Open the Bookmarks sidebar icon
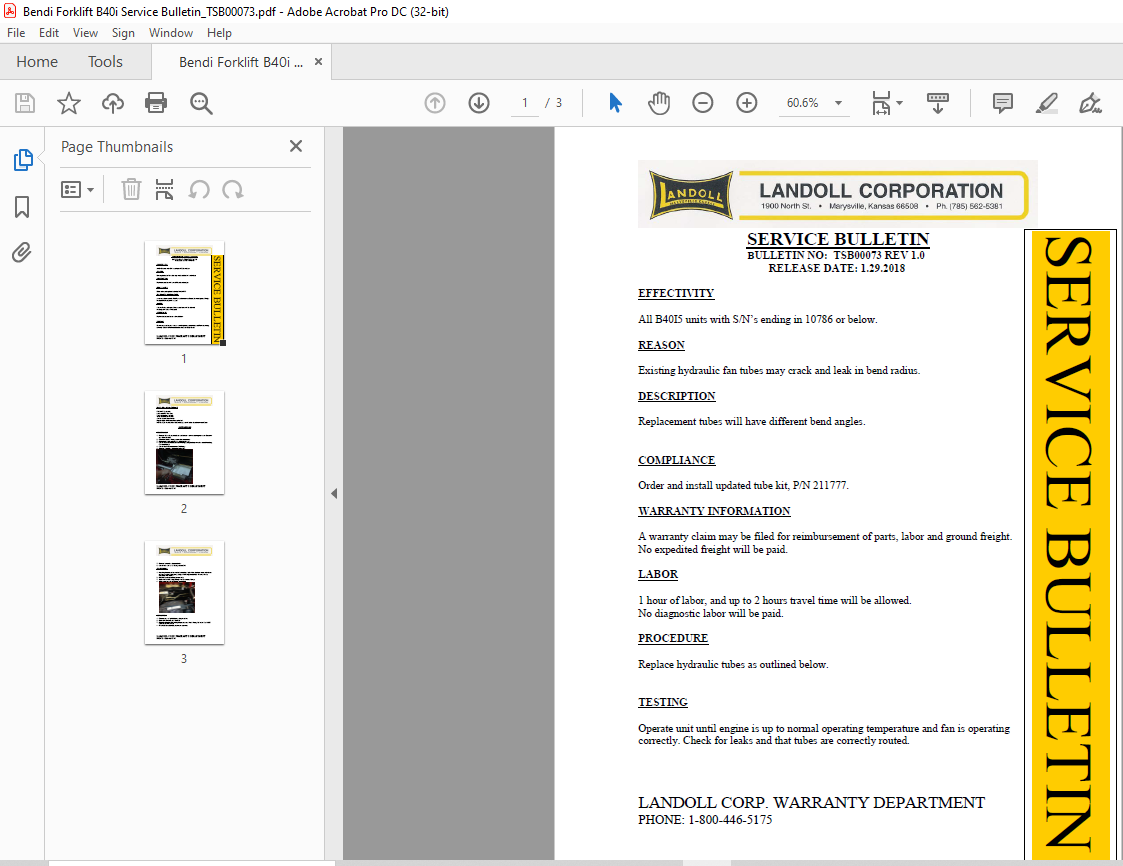Viewport: 1123px width, 866px height. [x=22, y=207]
